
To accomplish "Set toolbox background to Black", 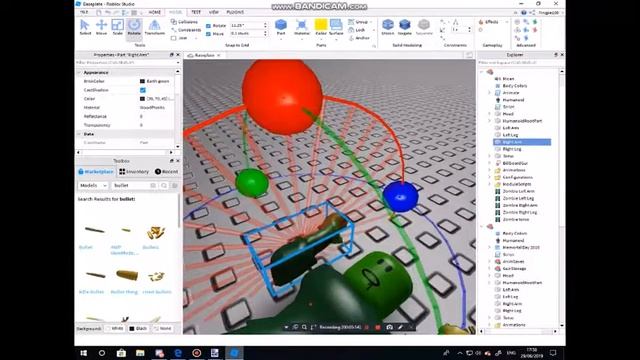I will pos(138,328).
